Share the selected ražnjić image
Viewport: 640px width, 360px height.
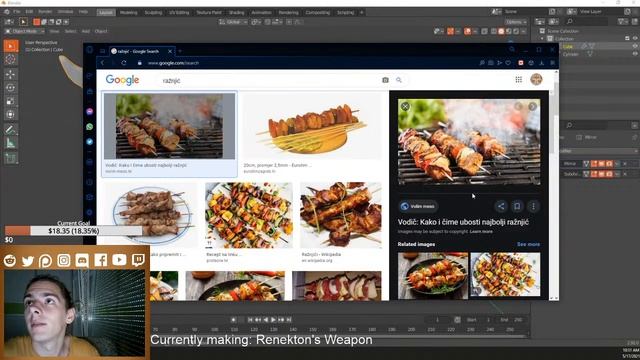501,206
